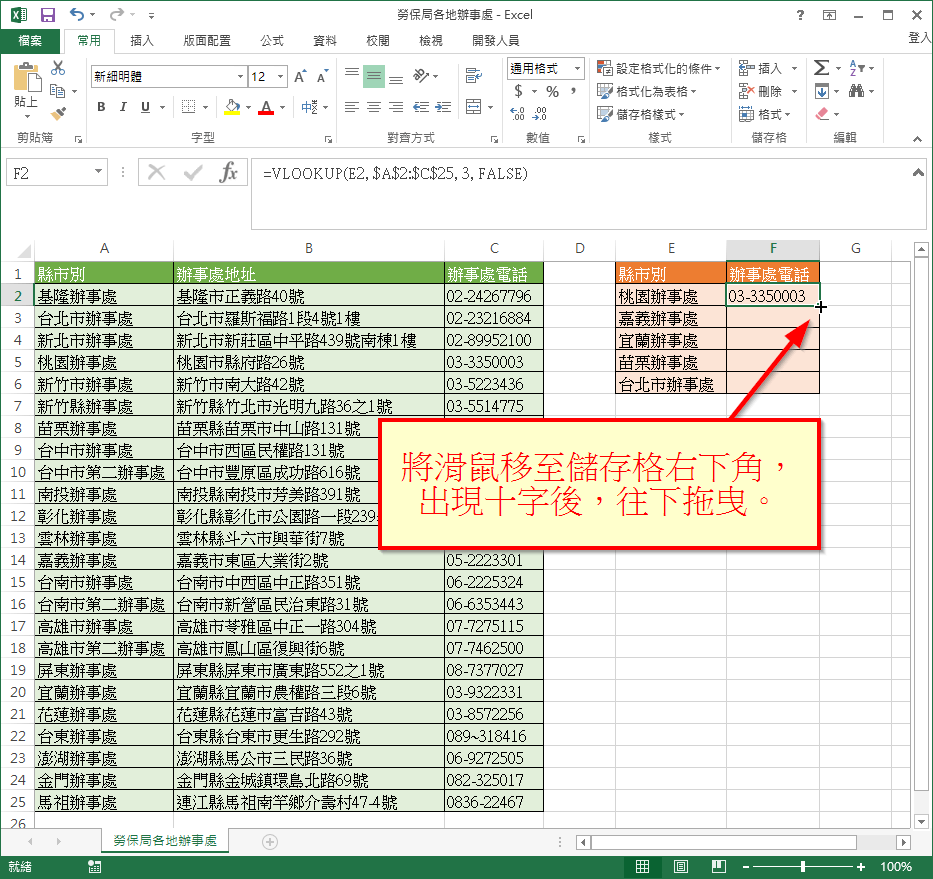Toggle top align in alignment group
933x879 pixels.
point(350,72)
